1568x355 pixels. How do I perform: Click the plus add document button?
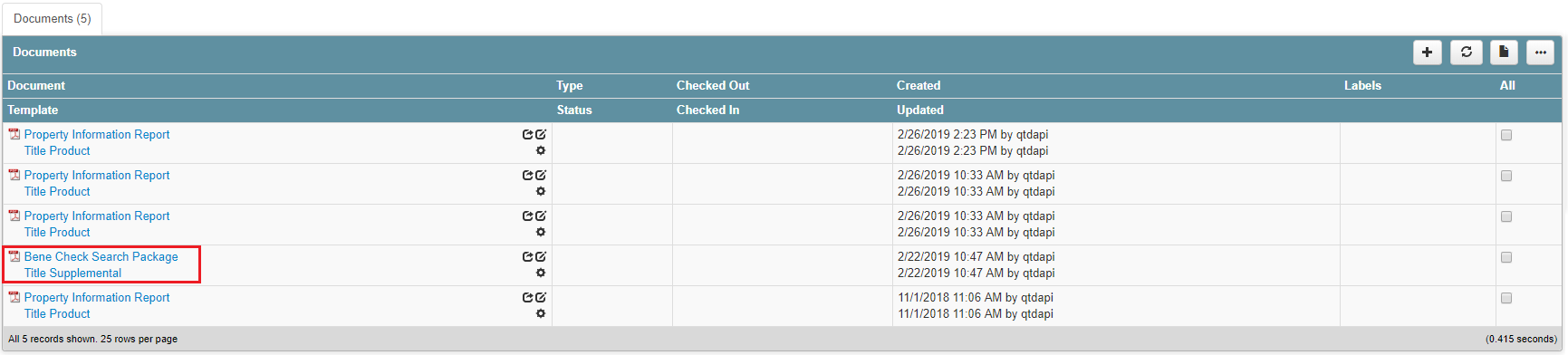point(1427,53)
